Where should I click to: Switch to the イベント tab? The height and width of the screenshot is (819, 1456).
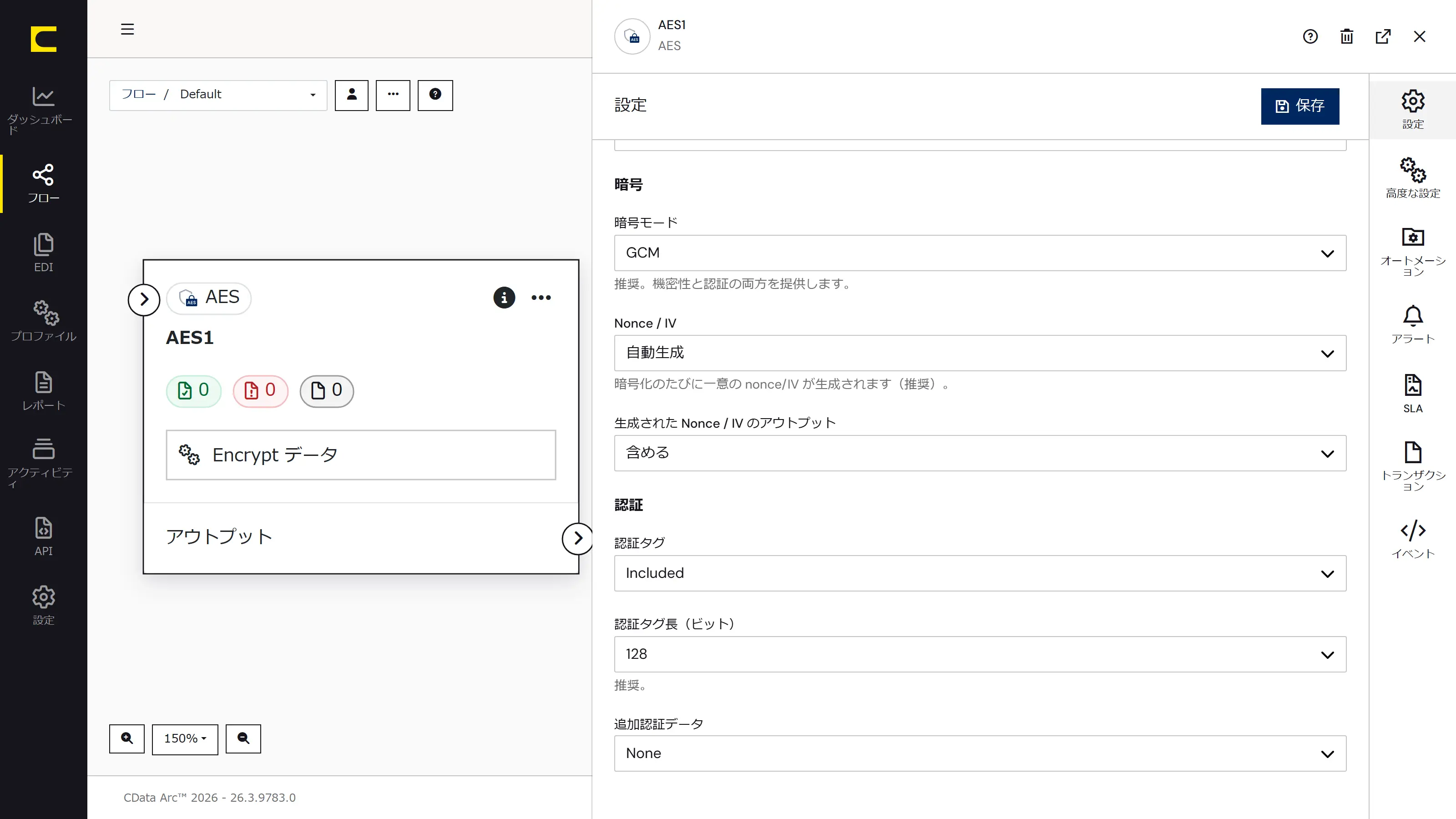pos(1412,539)
